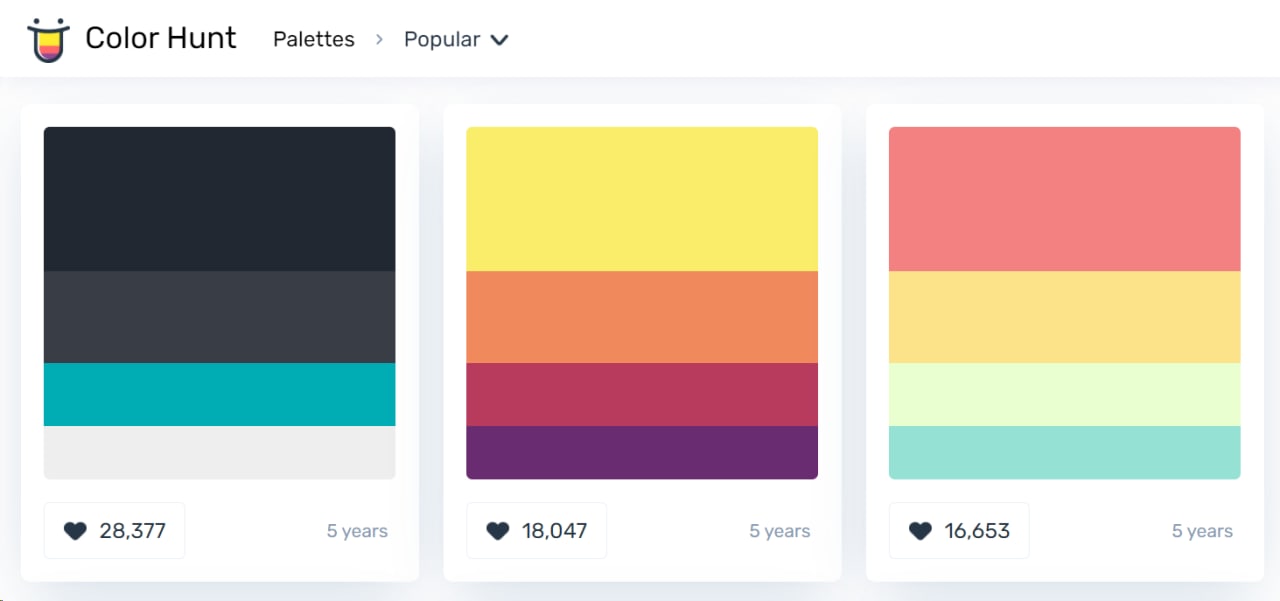Select the Popular menu label
The height and width of the screenshot is (601, 1280).
click(x=441, y=39)
